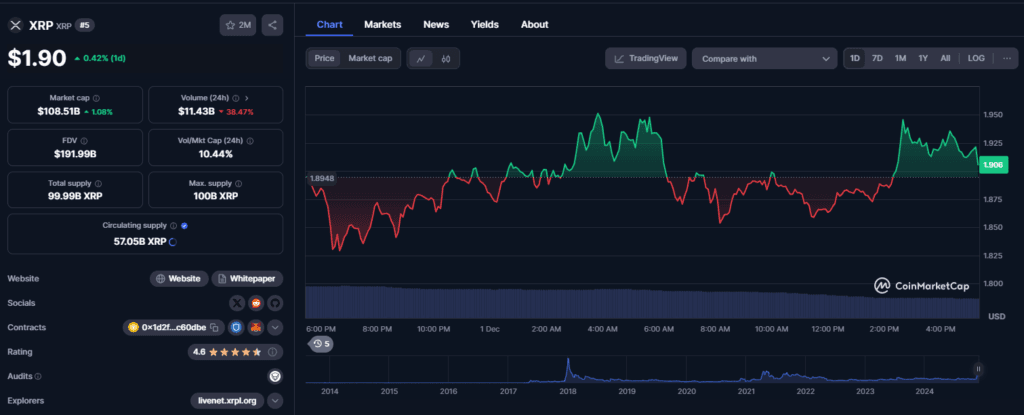
Task: Toggle LOG scale on chart
Action: pyautogui.click(x=976, y=58)
